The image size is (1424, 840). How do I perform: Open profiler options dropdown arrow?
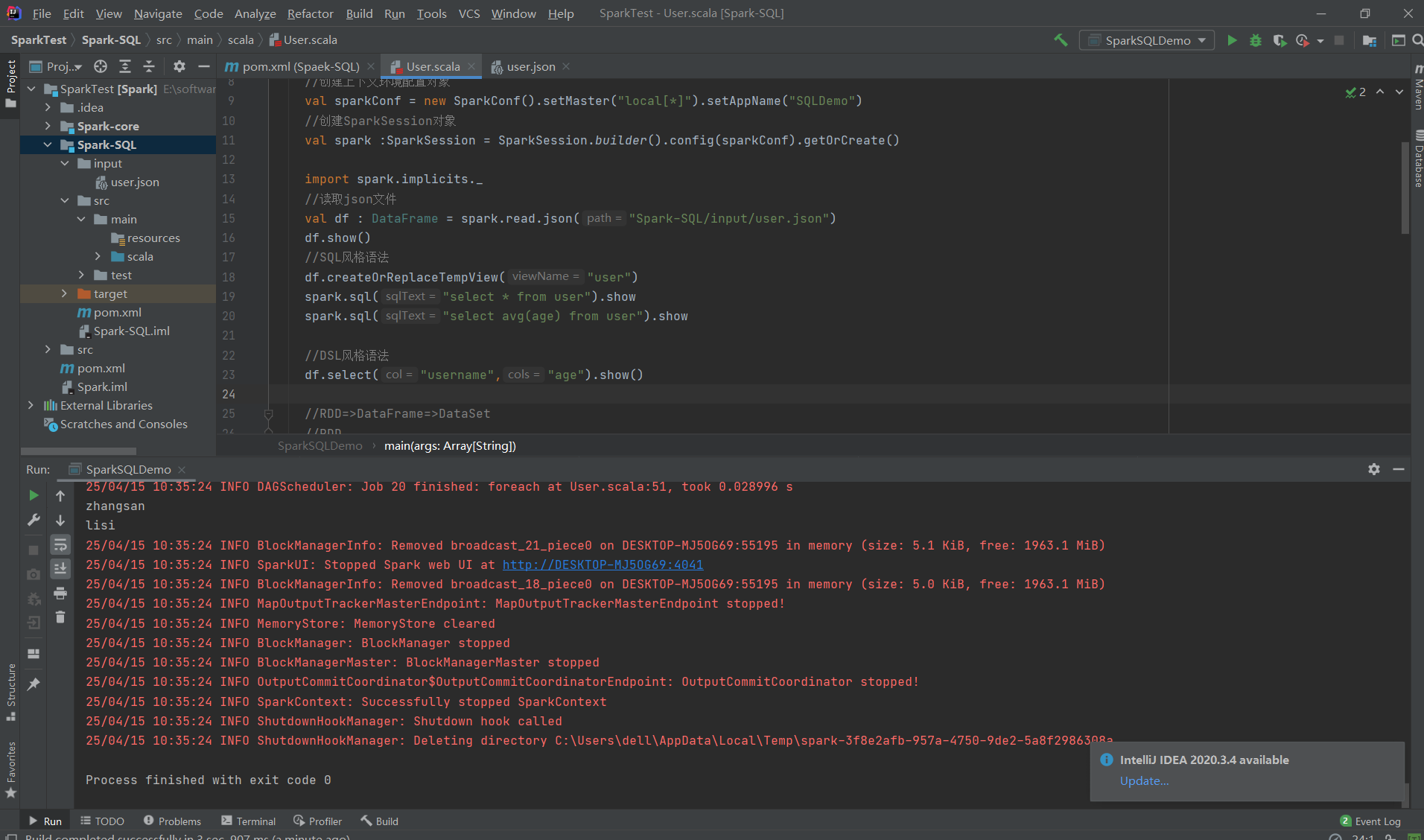(1320, 41)
